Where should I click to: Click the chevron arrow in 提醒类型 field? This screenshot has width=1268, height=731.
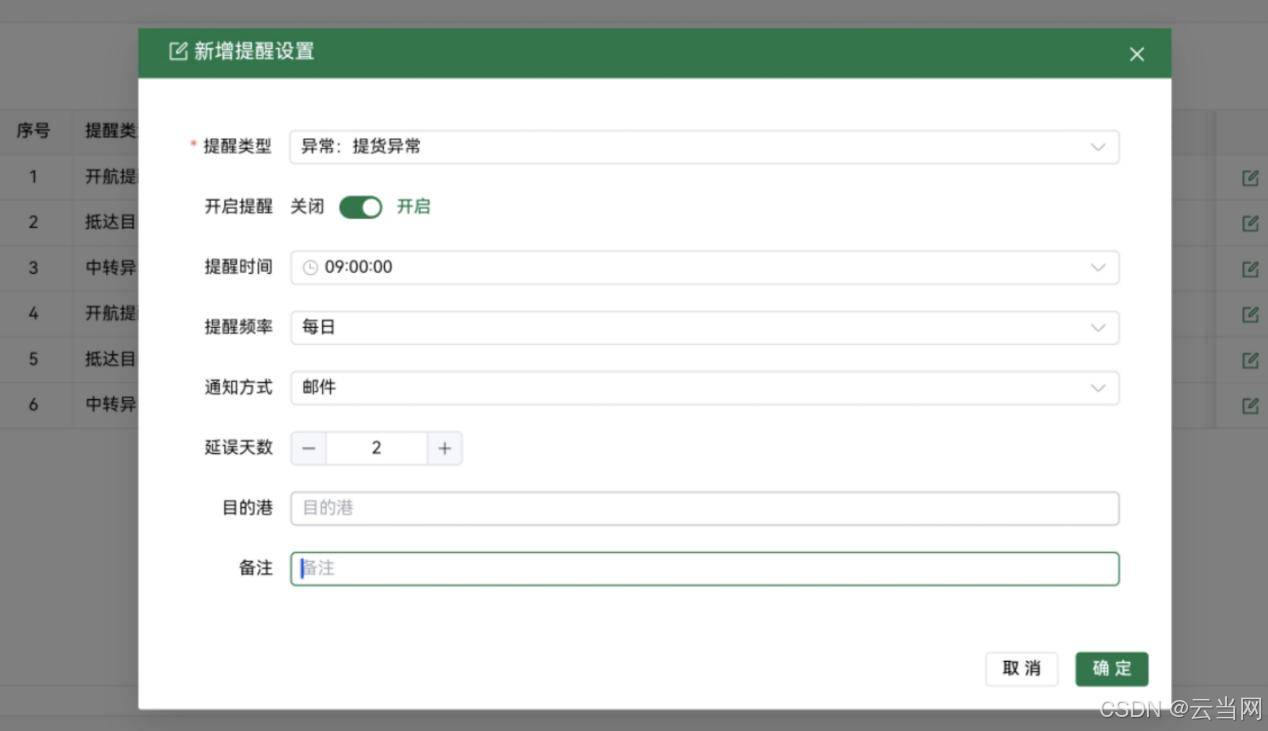1098,147
